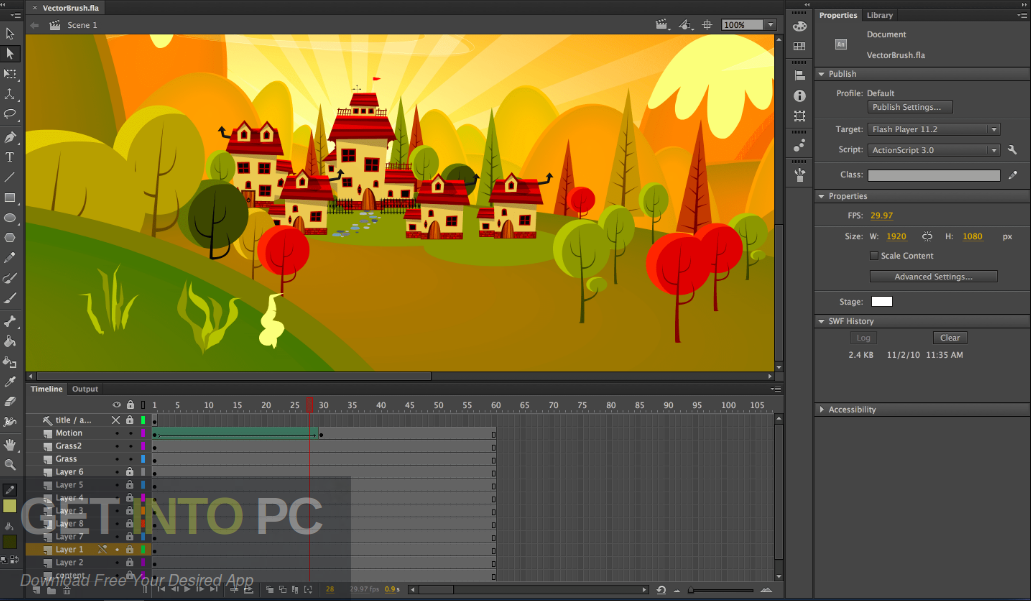
Task: Select the Rectangle tool
Action: tap(10, 197)
